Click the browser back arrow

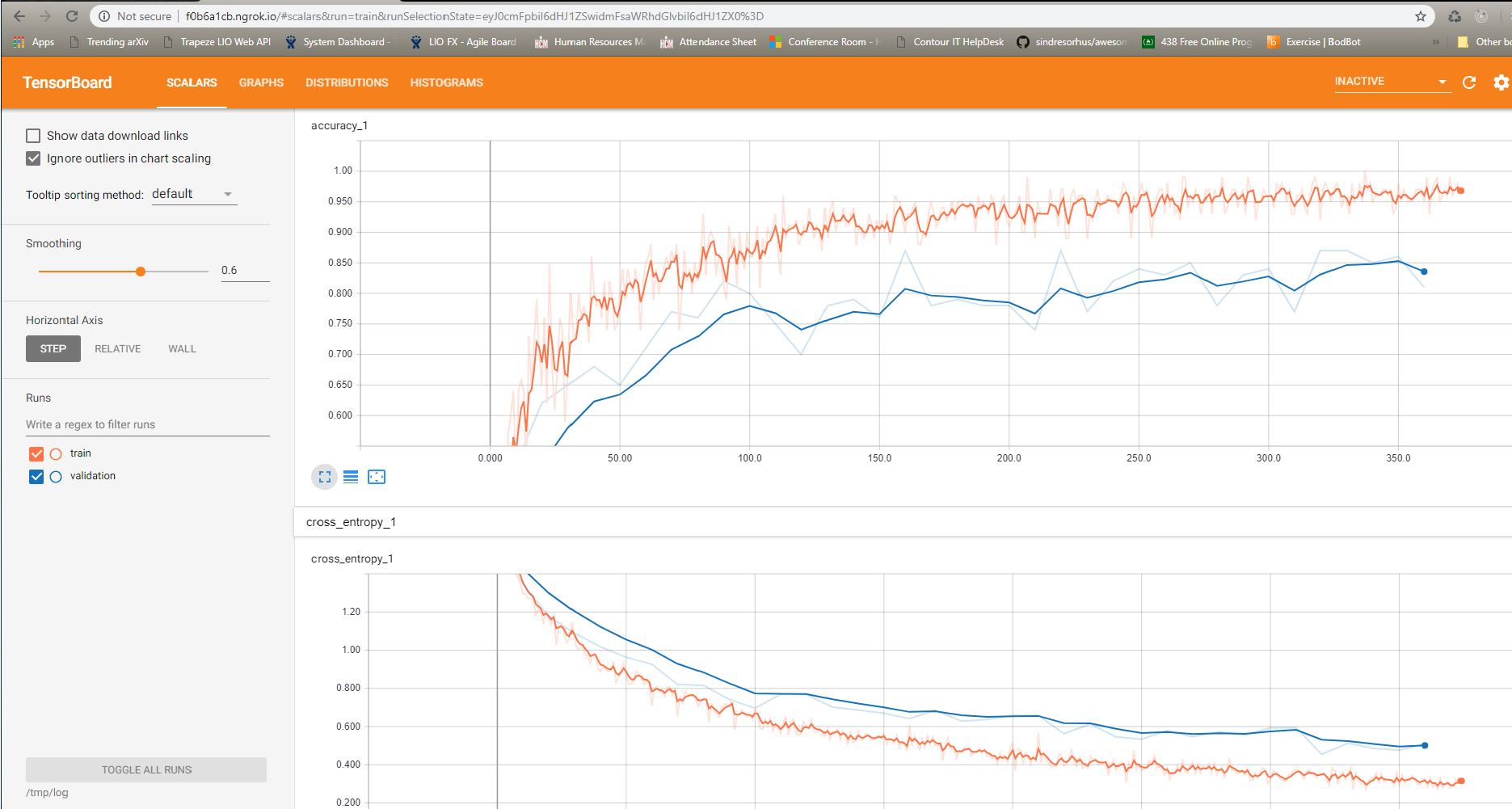pyautogui.click(x=19, y=16)
